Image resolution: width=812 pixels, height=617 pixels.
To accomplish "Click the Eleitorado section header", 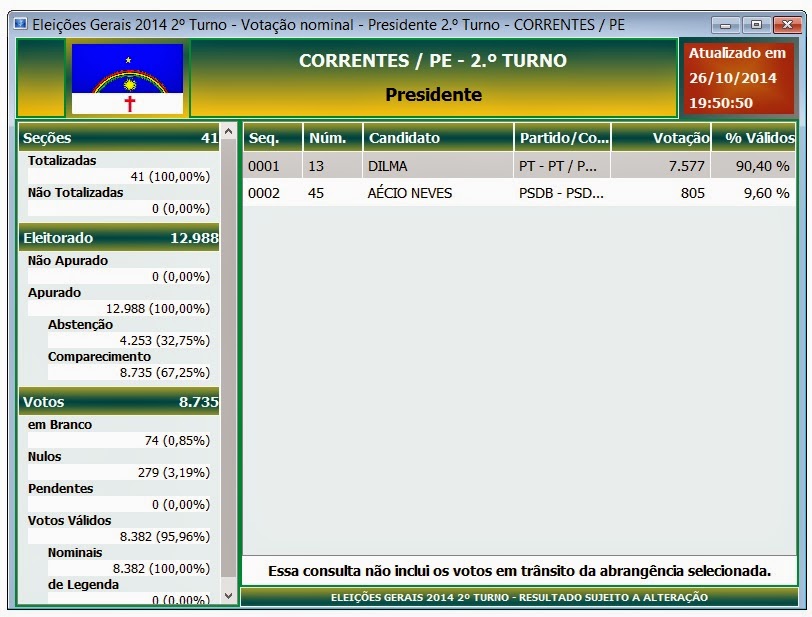I will (119, 238).
